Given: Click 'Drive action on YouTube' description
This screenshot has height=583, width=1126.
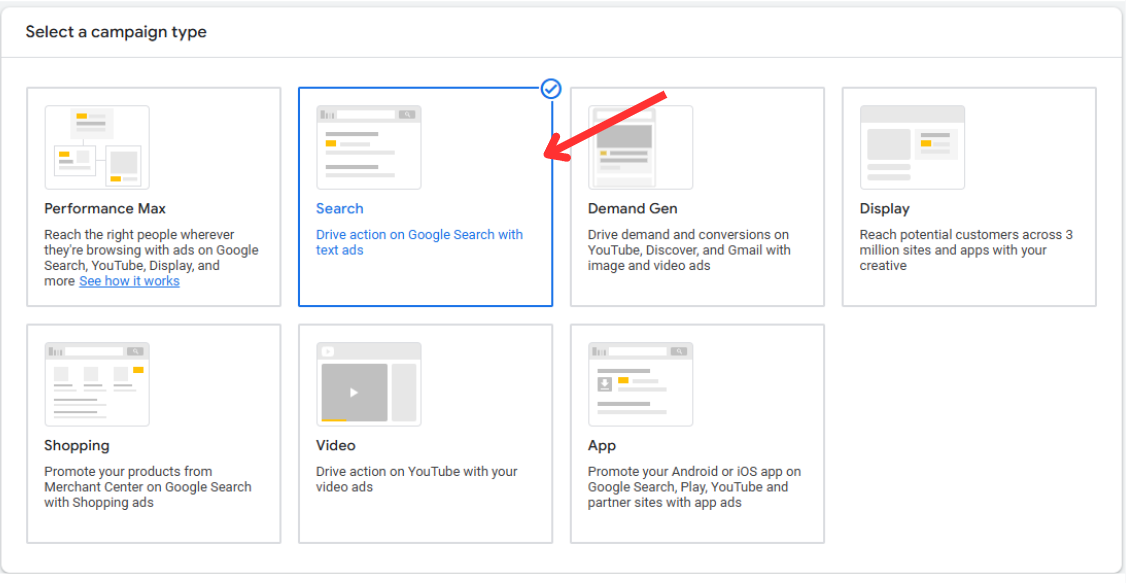Looking at the screenshot, I should 417,480.
